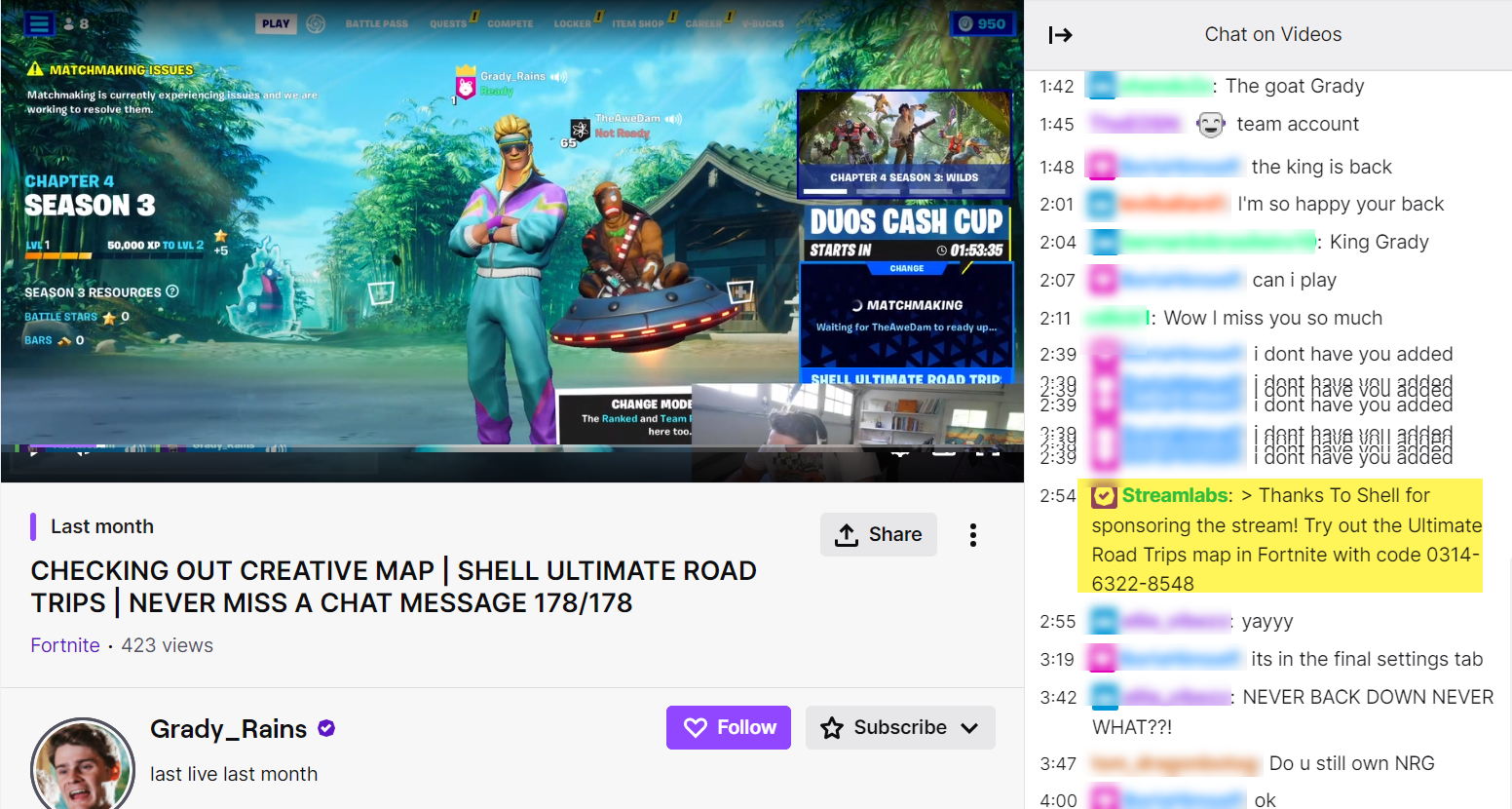Jump to chat timestamp 3:47
The image size is (1512, 809).
(x=1057, y=764)
